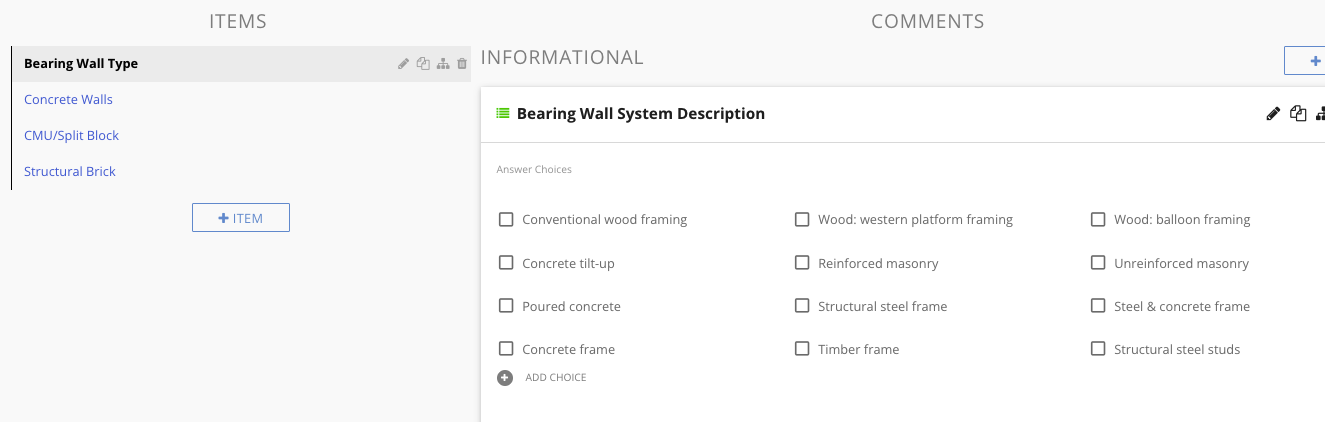Viewport: 1325px width, 422px height.
Task: Add new informational comment with plus button
Action: tap(1305, 61)
